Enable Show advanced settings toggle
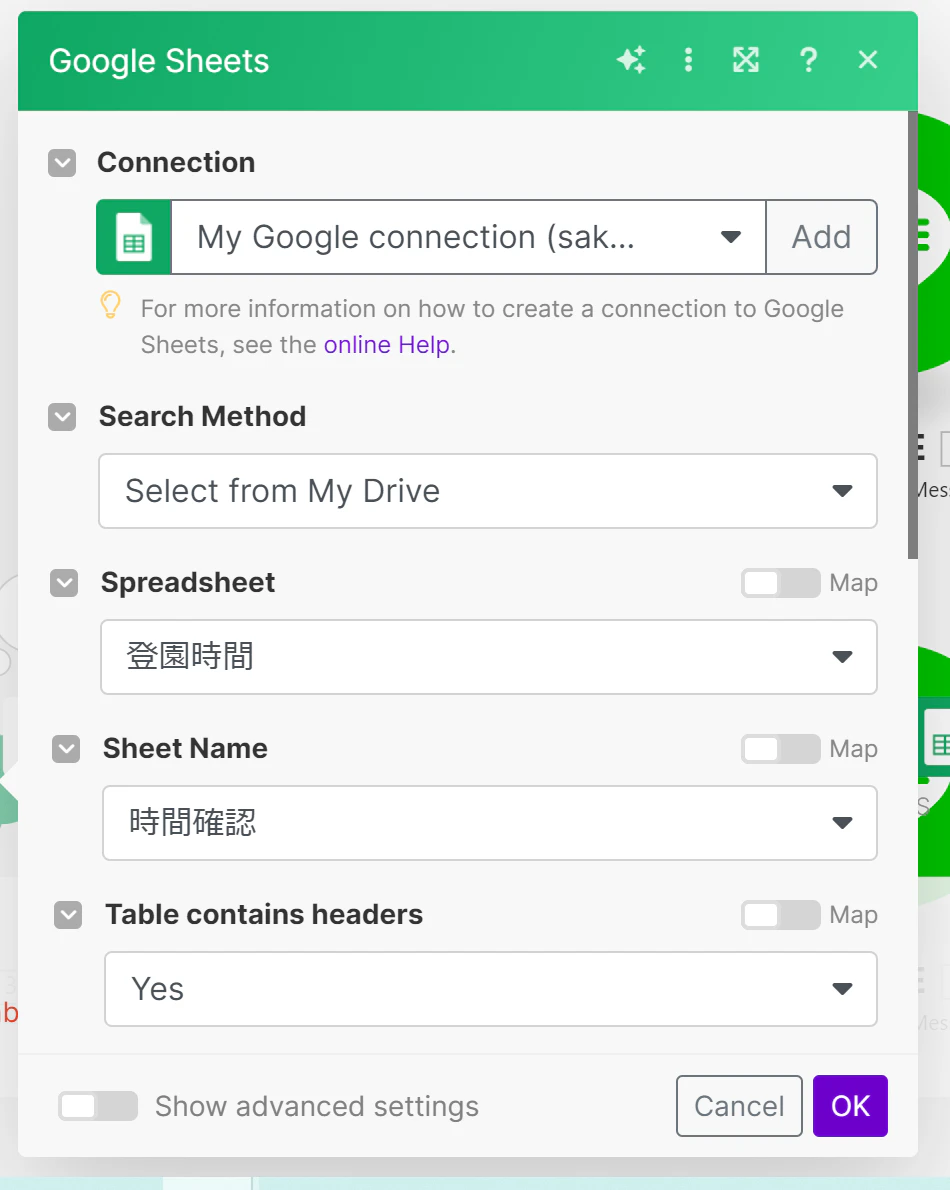This screenshot has width=950, height=1190. click(98, 1107)
